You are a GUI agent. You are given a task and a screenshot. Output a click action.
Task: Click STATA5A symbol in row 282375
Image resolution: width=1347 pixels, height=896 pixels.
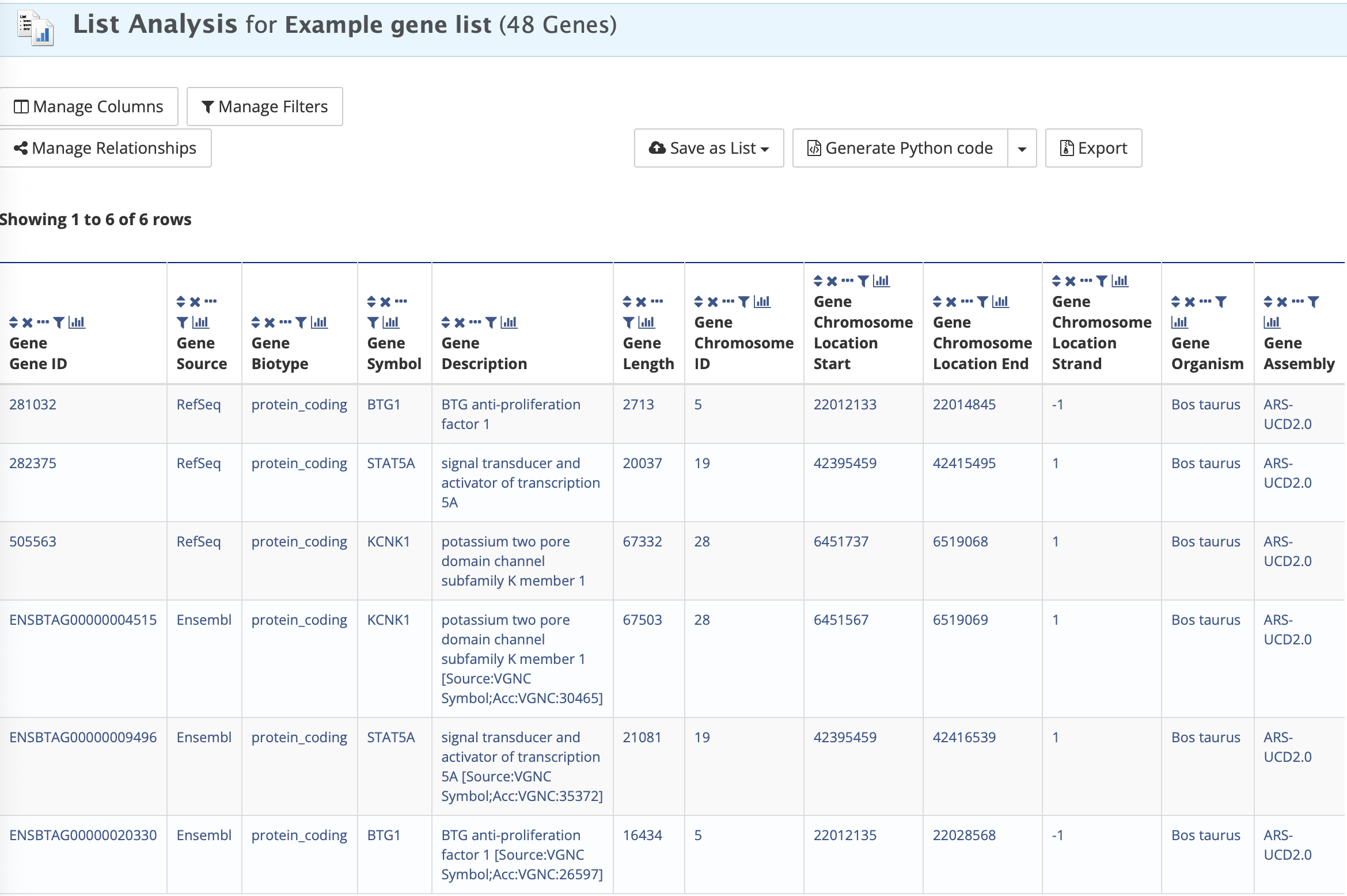(x=391, y=463)
